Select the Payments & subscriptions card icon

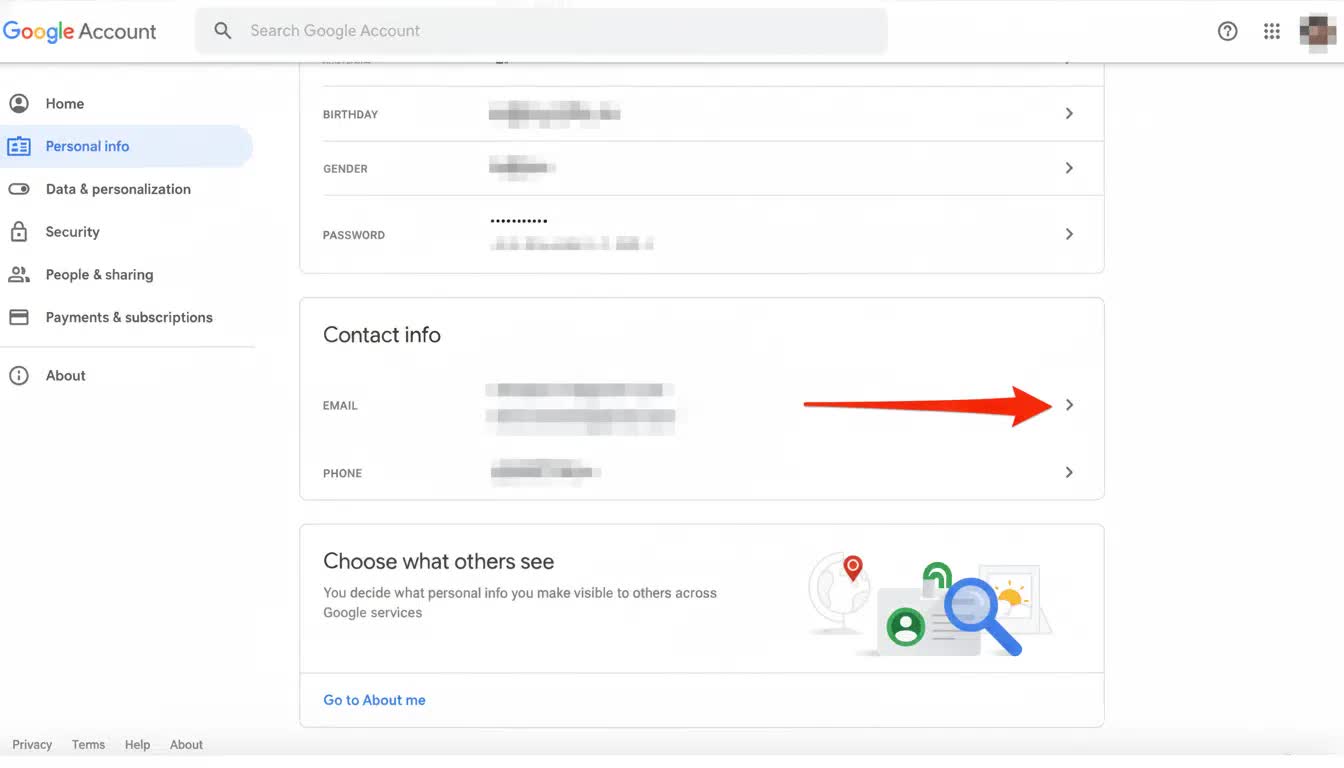(19, 316)
